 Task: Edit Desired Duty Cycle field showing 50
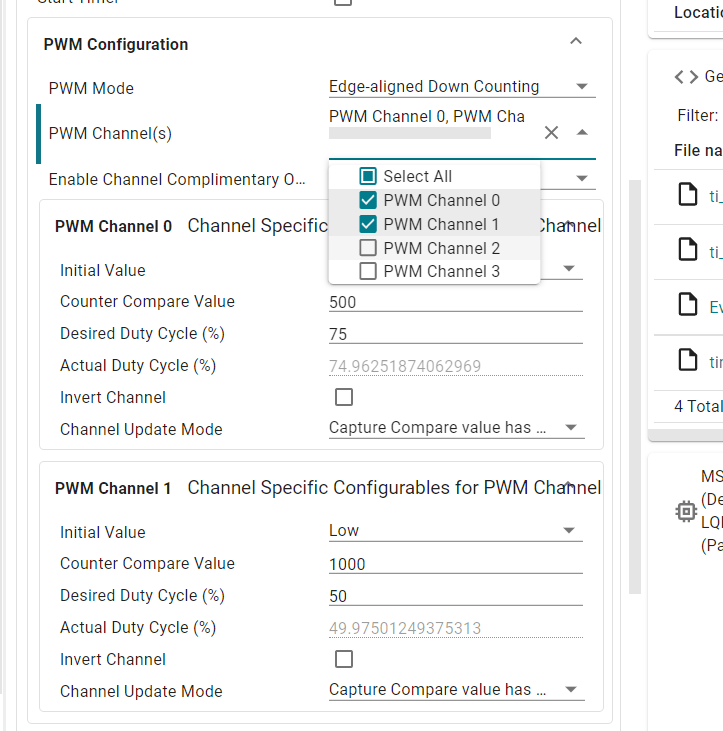[x=455, y=596]
